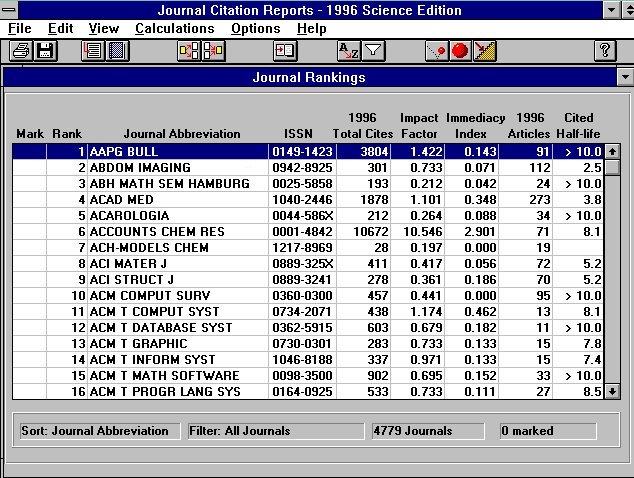Select the ACI MATER J row

[x=308, y=264]
